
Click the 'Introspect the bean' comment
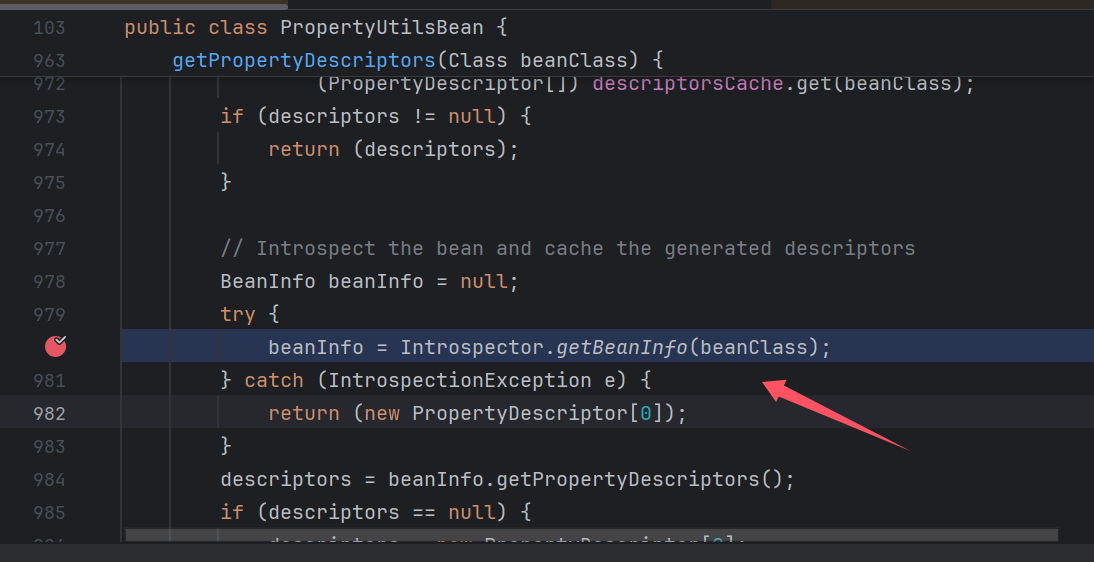tap(568, 249)
